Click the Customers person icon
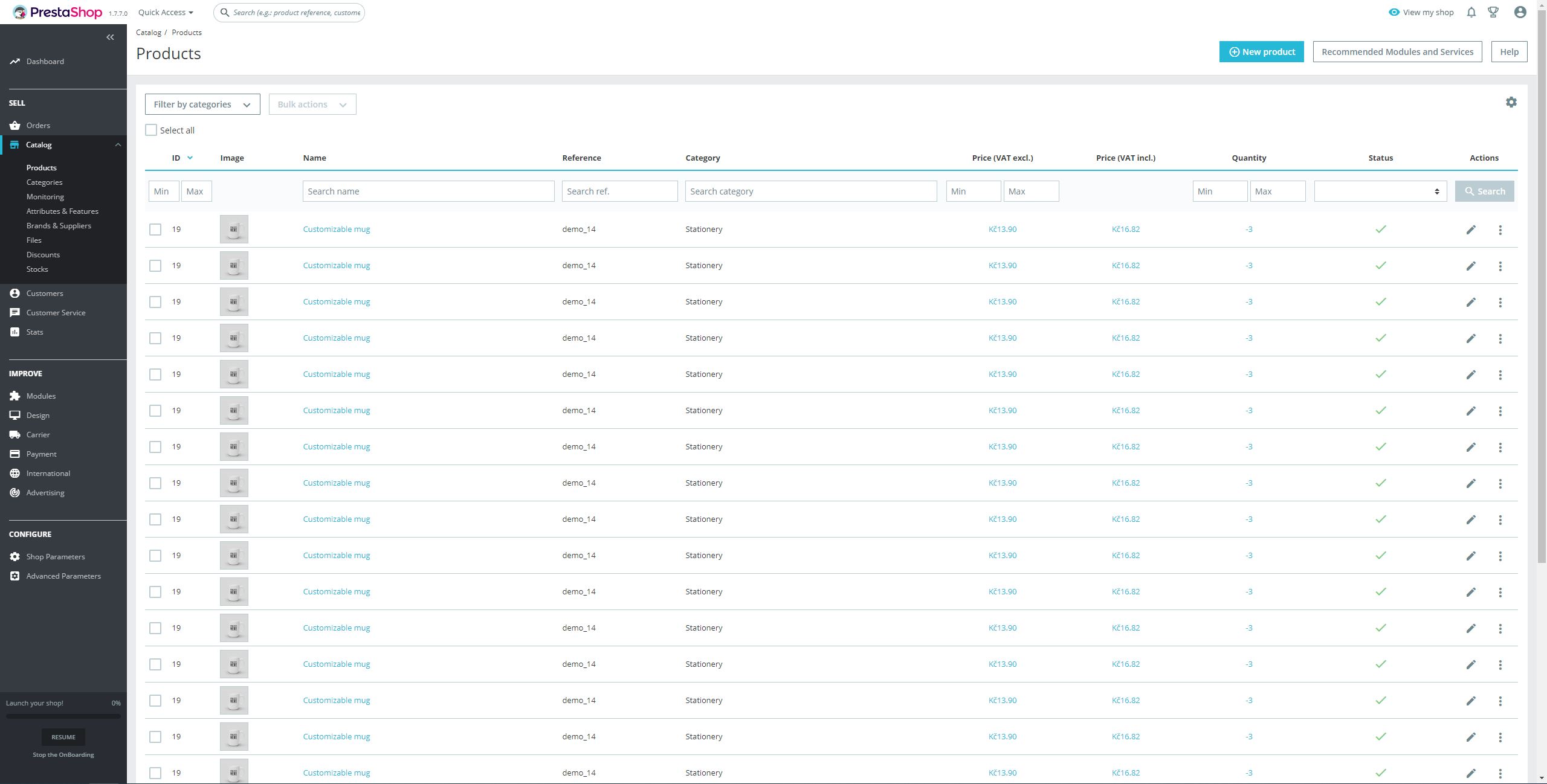This screenshot has height=784, width=1547. pyautogui.click(x=15, y=293)
